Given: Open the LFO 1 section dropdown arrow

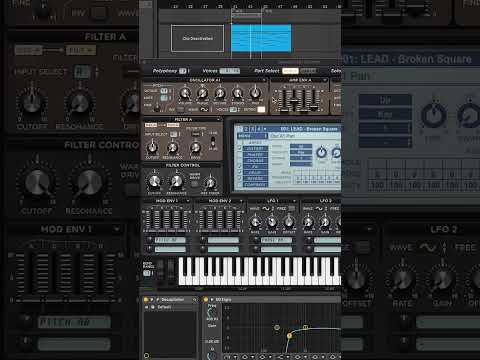Looking at the screenshot, I should coord(294,201).
